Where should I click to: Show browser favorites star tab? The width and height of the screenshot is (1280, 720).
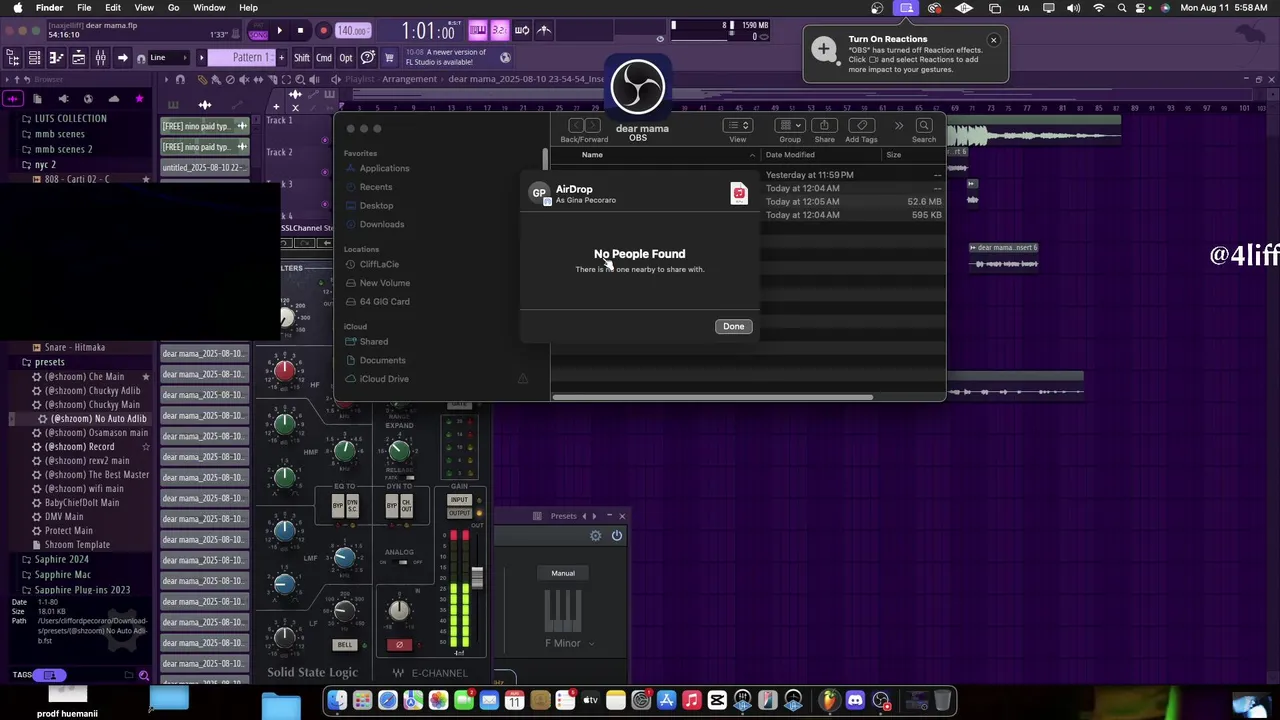pyautogui.click(x=139, y=98)
